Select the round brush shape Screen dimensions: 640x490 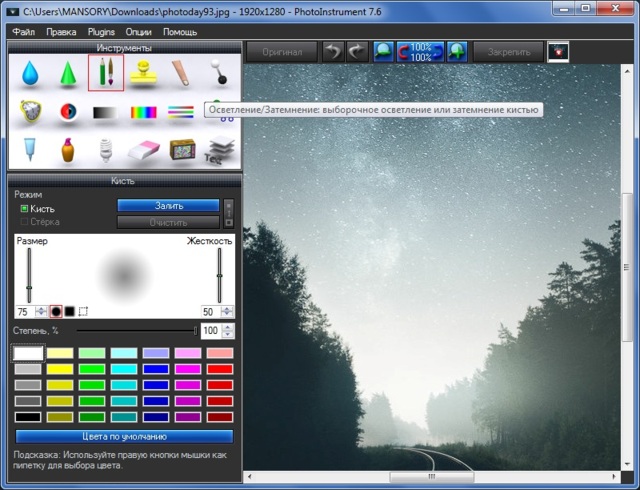pyautogui.click(x=56, y=312)
